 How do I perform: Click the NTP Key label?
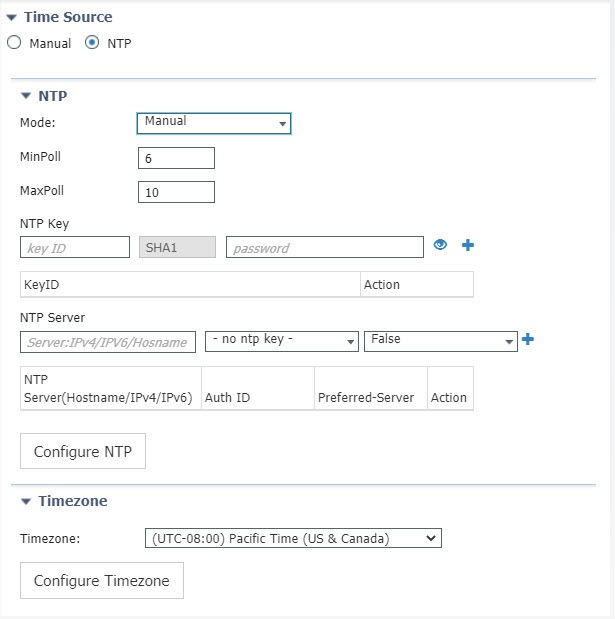45,224
